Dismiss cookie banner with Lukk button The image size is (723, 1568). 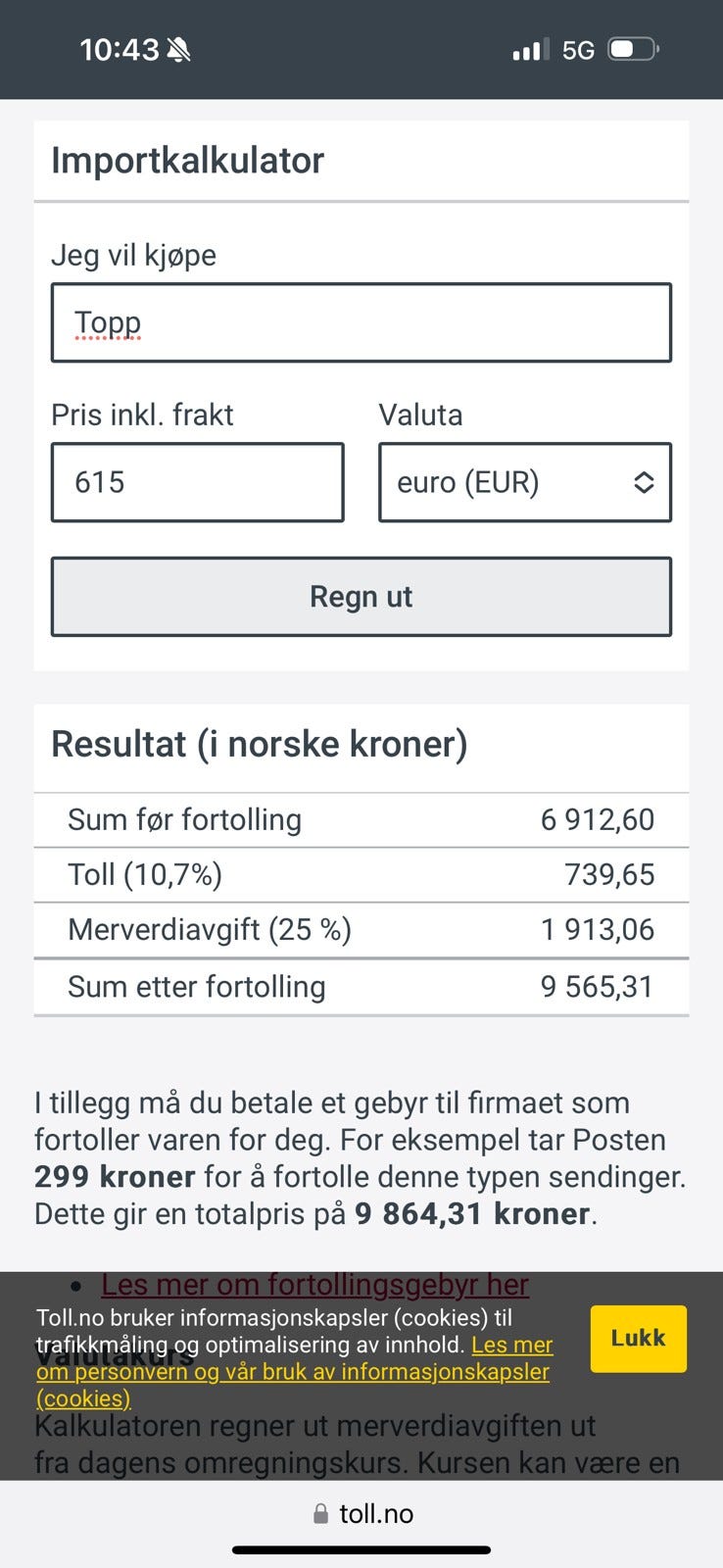638,1339
